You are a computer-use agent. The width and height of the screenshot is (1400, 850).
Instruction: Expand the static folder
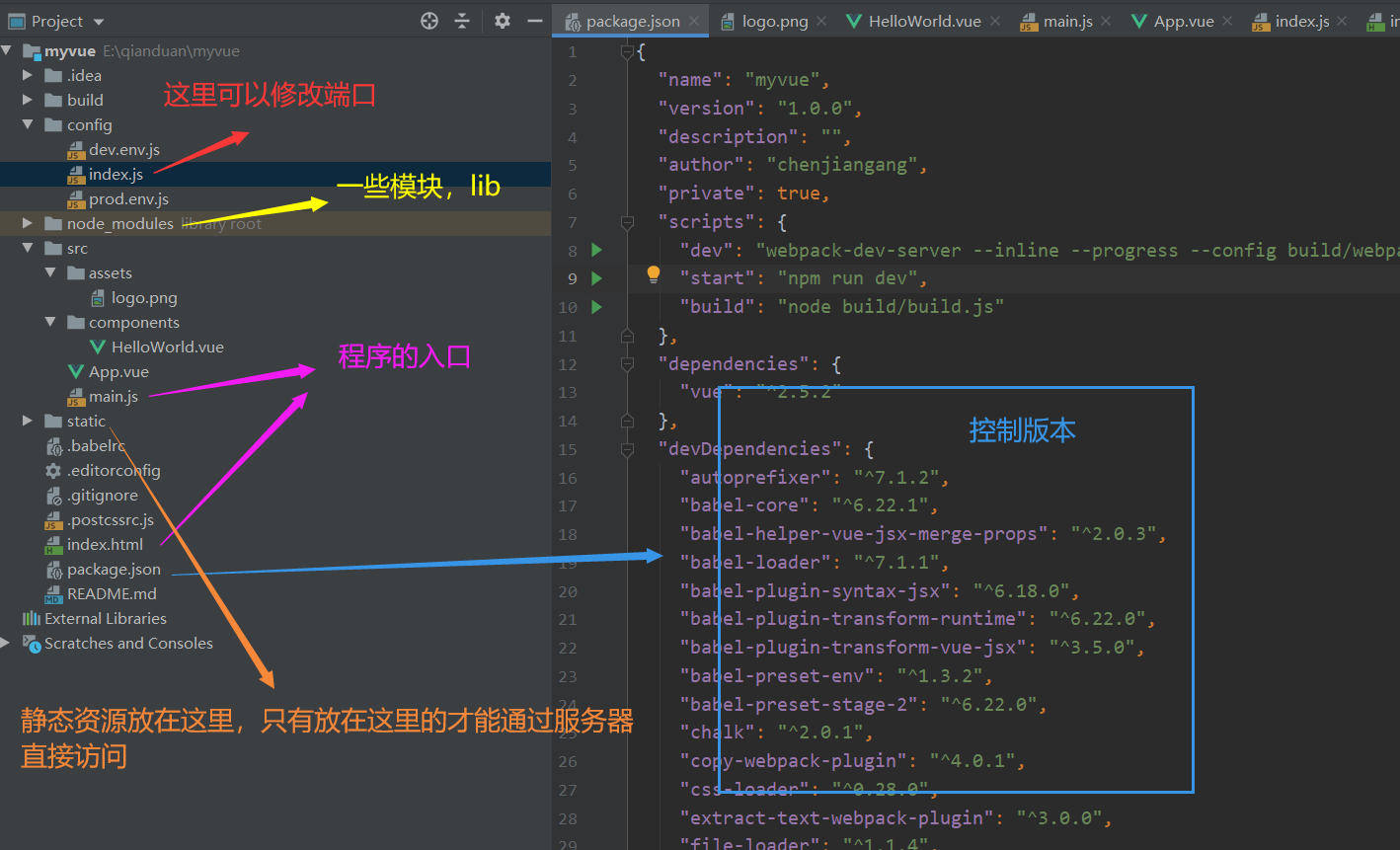27,421
